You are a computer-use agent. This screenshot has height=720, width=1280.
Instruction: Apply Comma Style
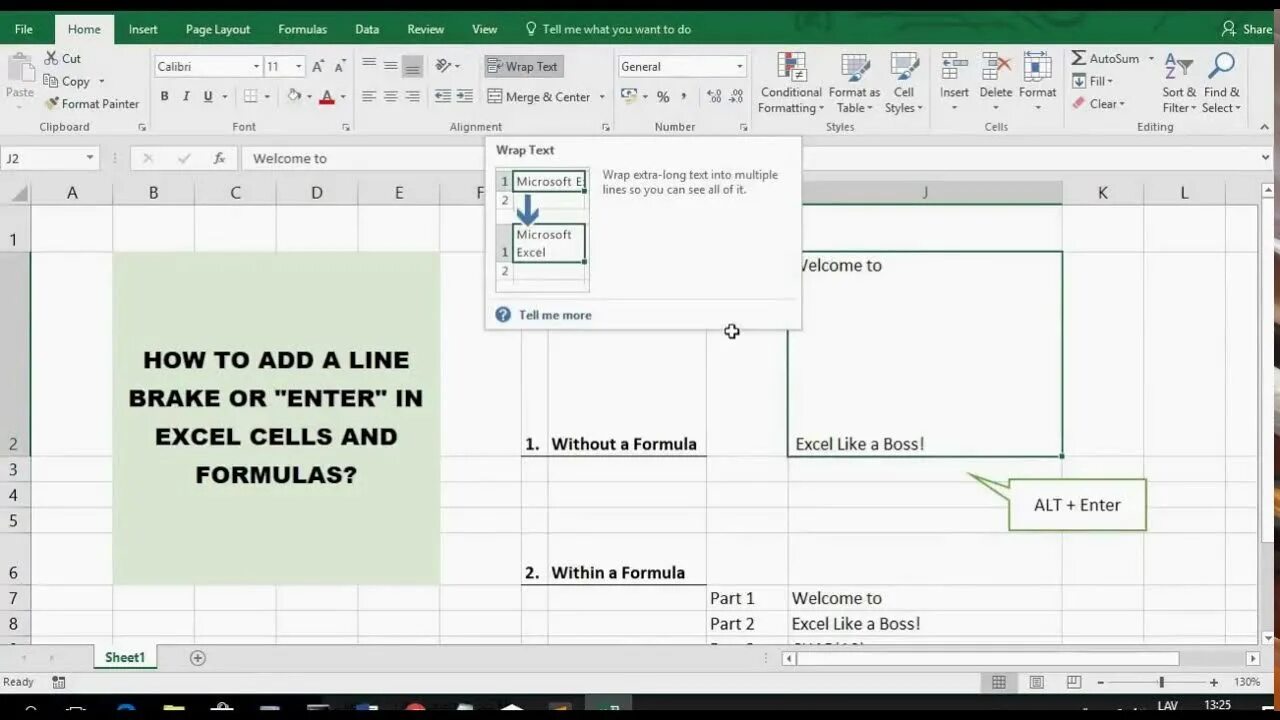684,97
